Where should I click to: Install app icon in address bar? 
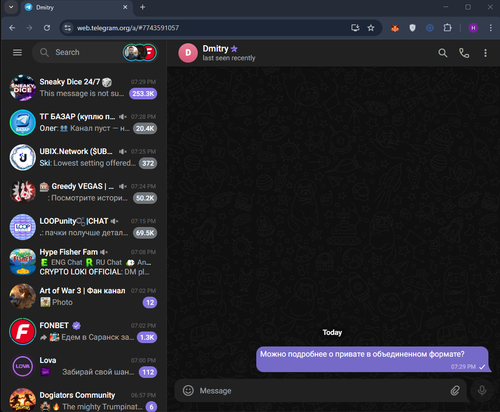[355, 28]
